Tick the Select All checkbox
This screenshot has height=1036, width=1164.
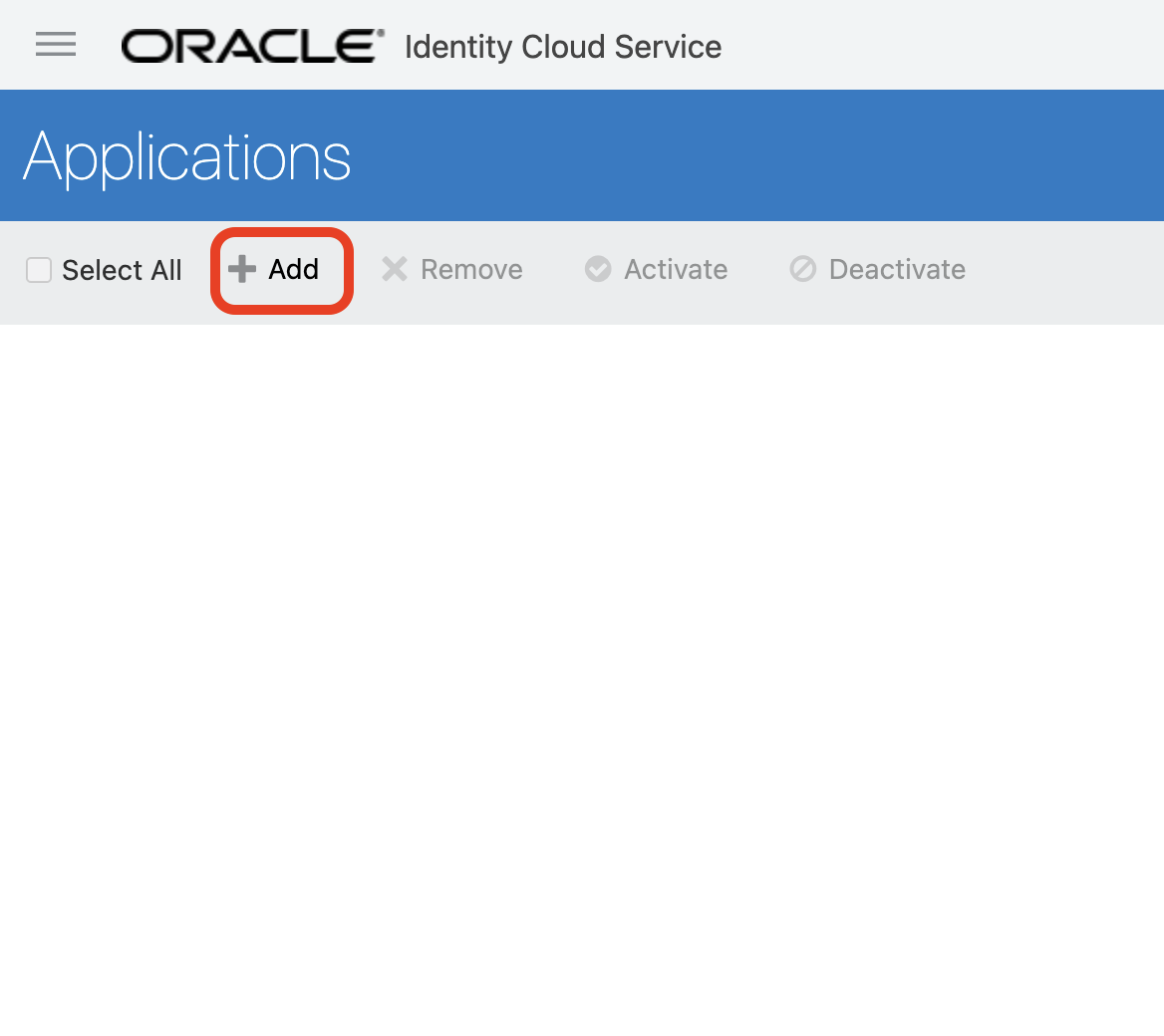39,270
